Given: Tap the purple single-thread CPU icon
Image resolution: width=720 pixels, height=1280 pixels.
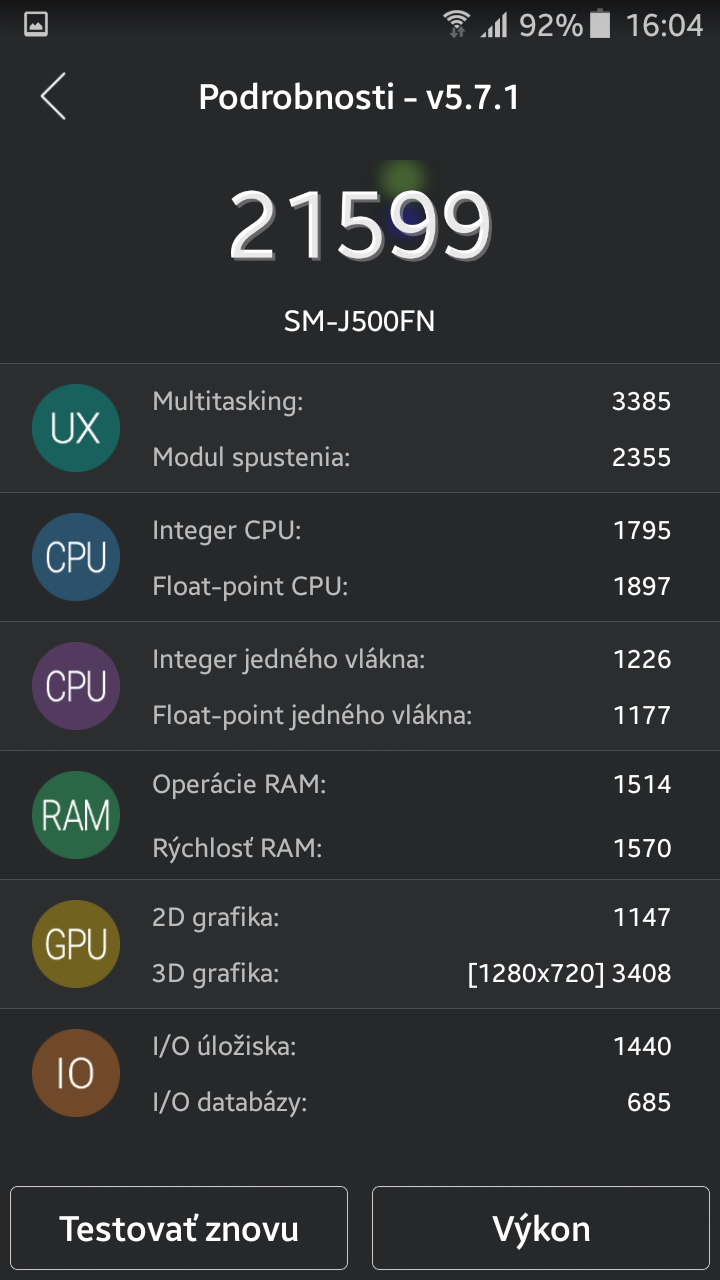Looking at the screenshot, I should click(x=76, y=686).
